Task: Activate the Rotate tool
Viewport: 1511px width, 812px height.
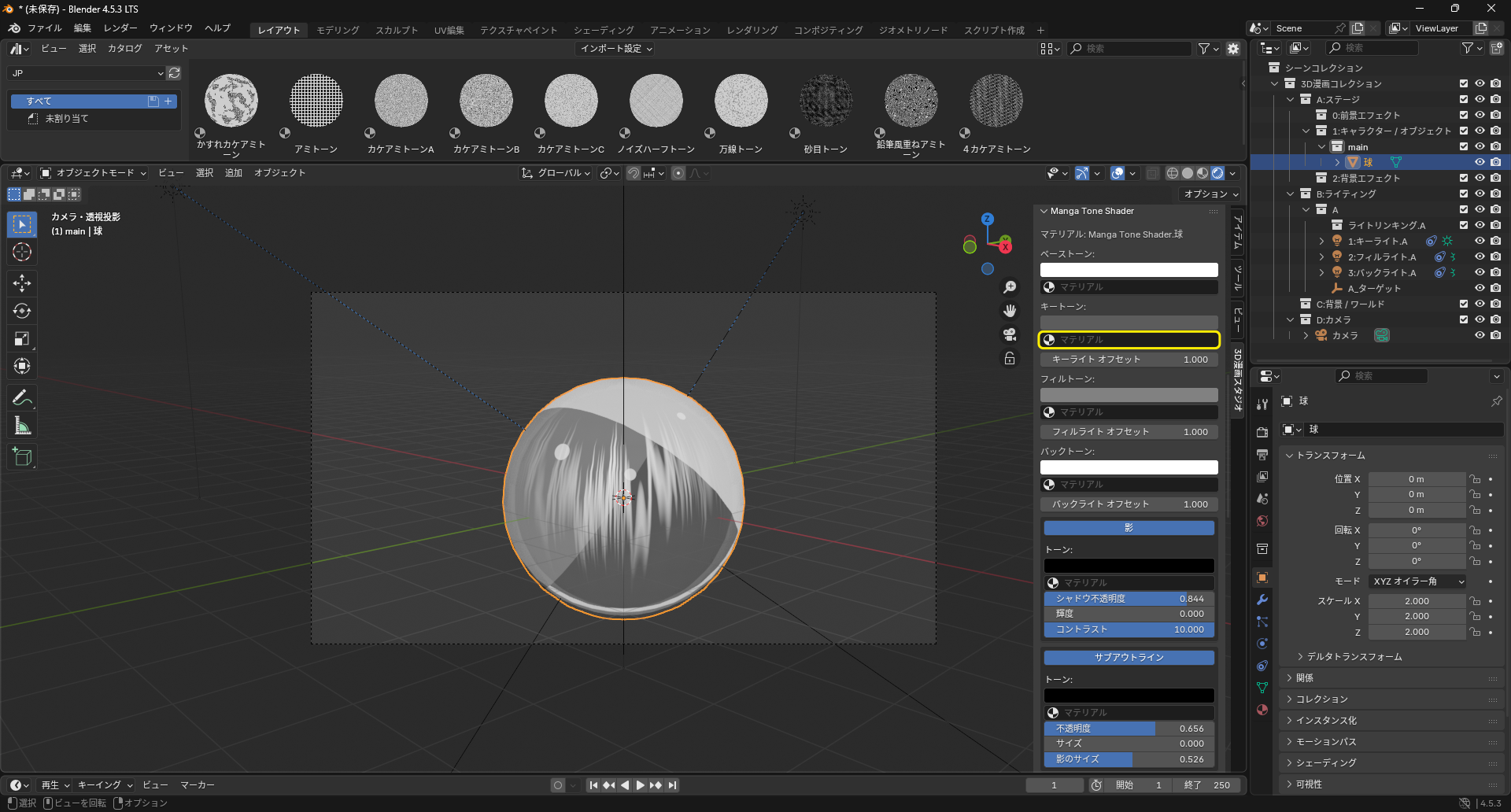Action: click(22, 311)
